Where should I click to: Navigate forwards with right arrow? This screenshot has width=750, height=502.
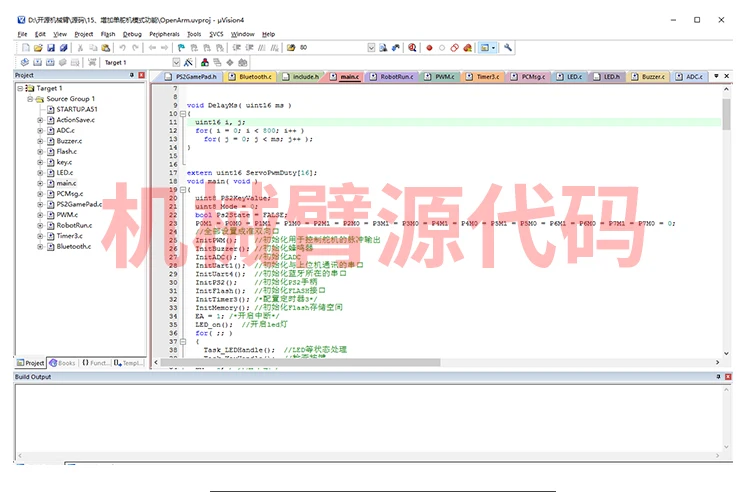tap(165, 48)
